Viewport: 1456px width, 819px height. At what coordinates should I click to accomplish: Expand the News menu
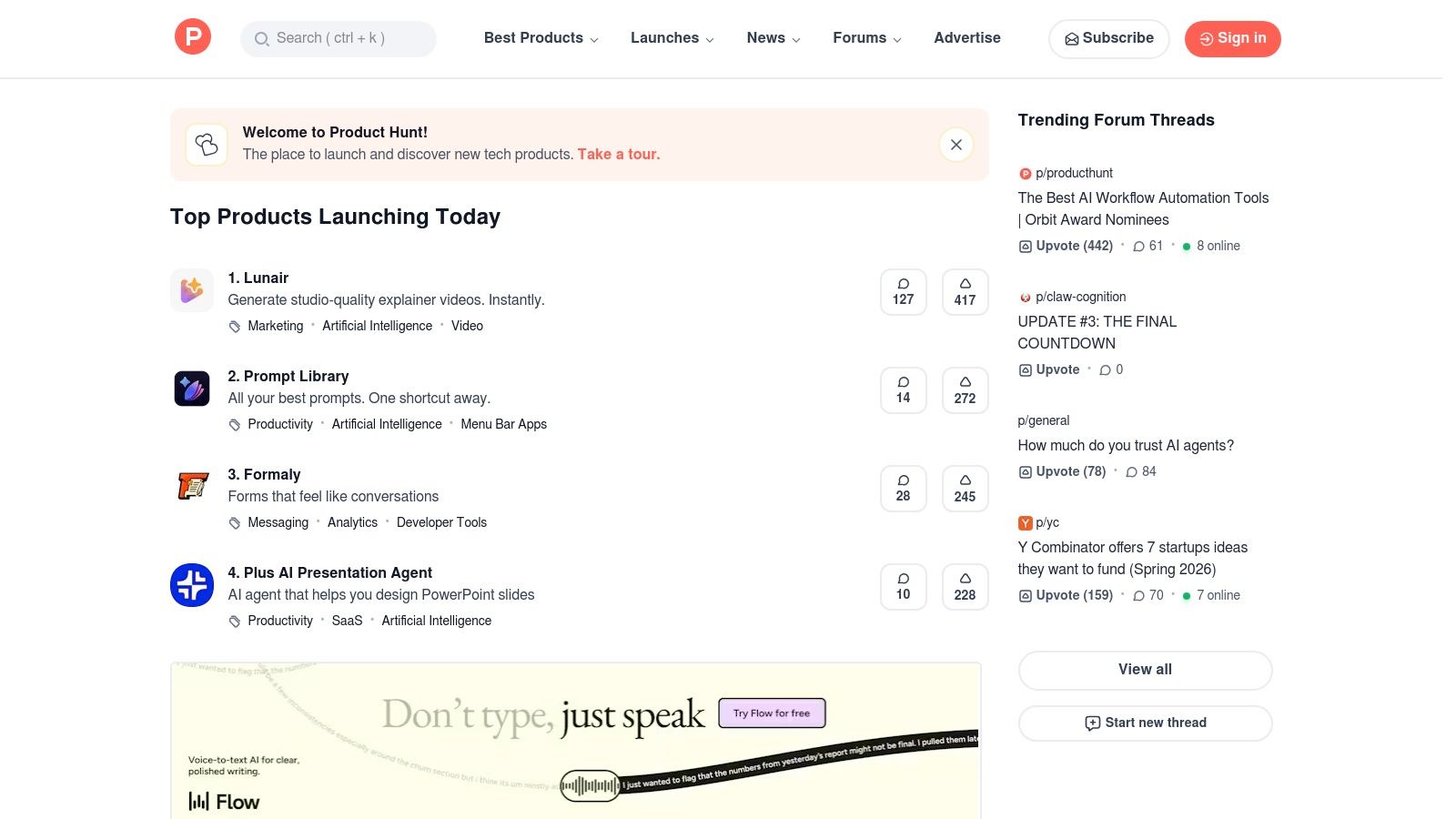[x=773, y=38]
